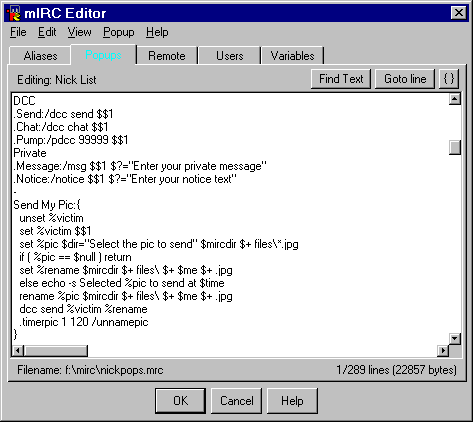Switch to the Remote tab
The width and height of the screenshot is (473, 422).
click(x=167, y=56)
